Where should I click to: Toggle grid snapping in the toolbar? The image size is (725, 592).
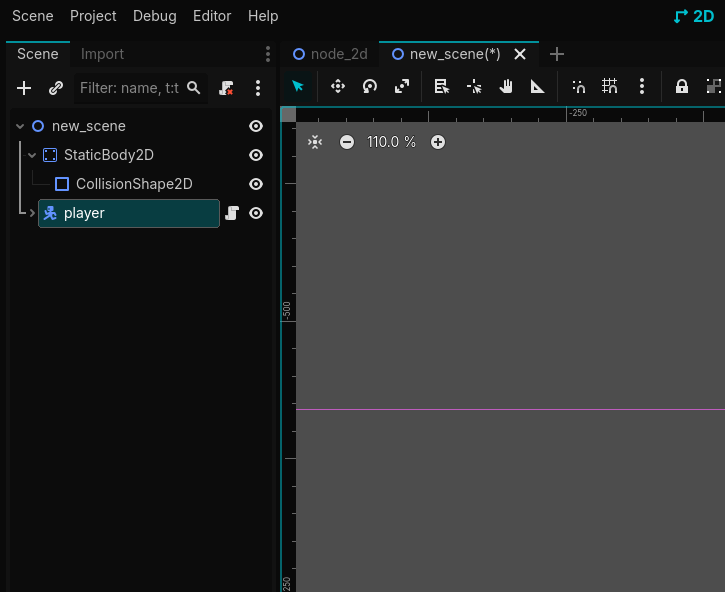click(610, 87)
